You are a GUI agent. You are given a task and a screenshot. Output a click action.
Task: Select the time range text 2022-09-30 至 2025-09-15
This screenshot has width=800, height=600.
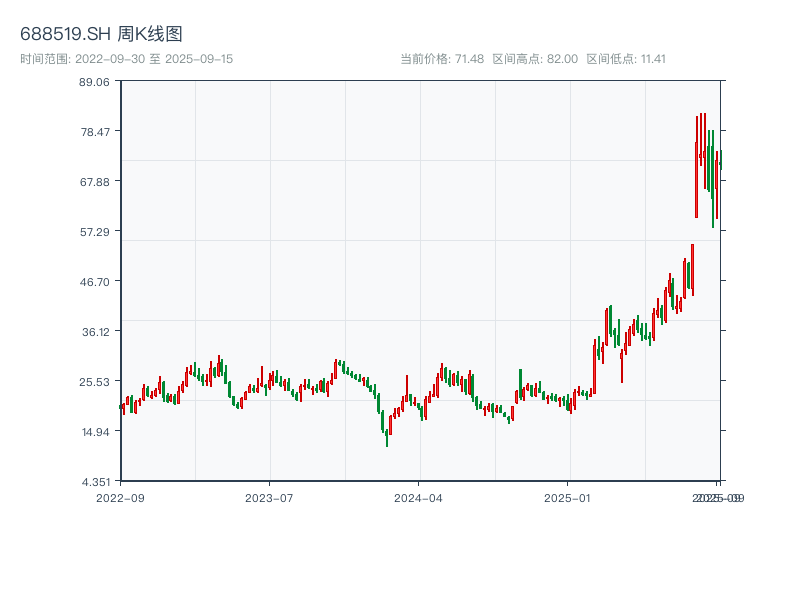click(154, 59)
